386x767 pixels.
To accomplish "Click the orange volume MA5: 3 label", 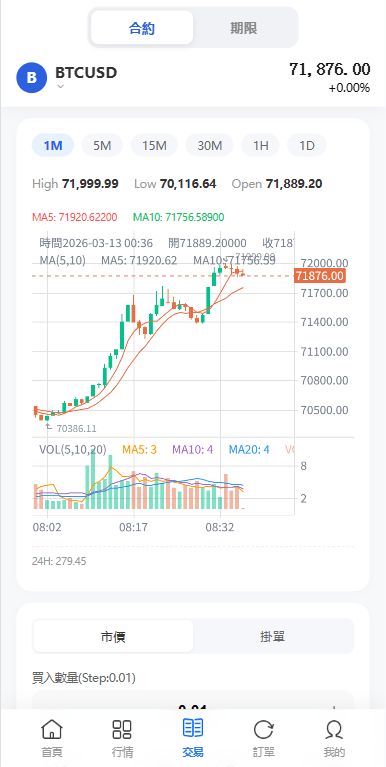I will point(139,450).
